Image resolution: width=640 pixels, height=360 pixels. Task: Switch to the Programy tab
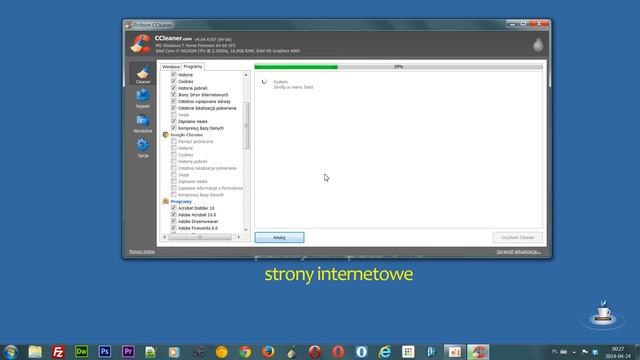pos(193,66)
